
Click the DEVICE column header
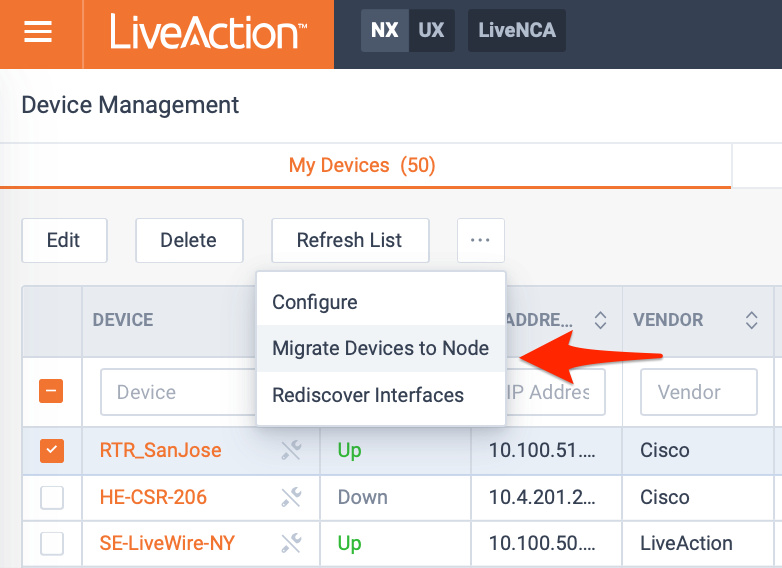(123, 320)
